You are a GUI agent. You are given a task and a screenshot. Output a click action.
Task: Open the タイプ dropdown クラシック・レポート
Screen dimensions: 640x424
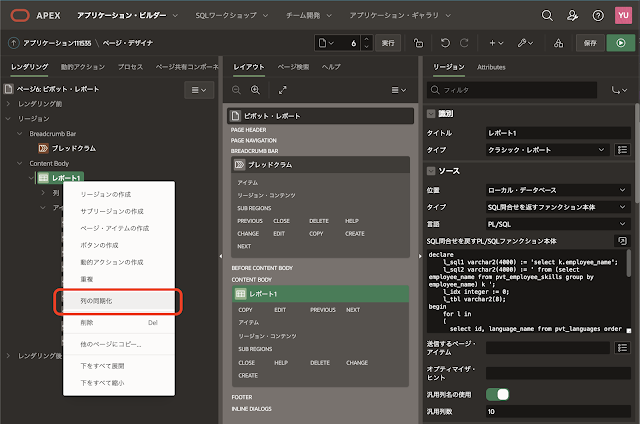tap(547, 150)
